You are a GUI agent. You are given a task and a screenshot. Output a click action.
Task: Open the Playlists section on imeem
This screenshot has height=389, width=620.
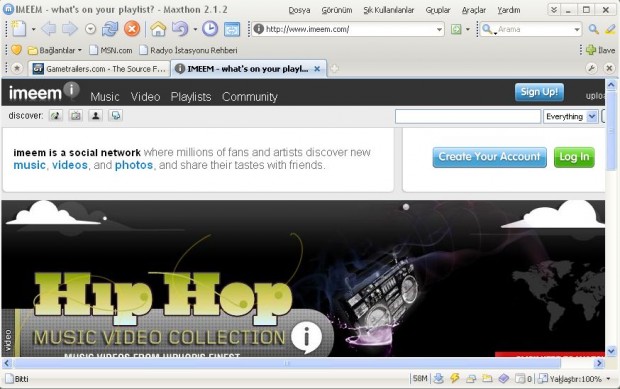pos(191,97)
